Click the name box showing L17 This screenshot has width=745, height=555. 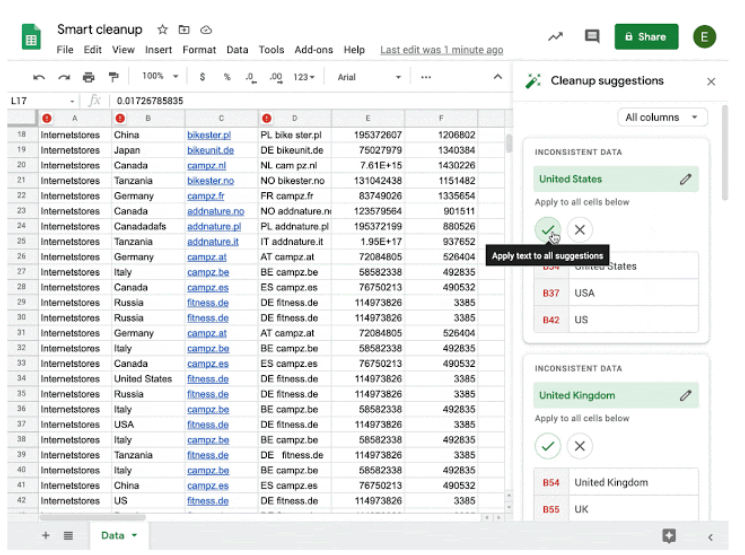(x=42, y=101)
